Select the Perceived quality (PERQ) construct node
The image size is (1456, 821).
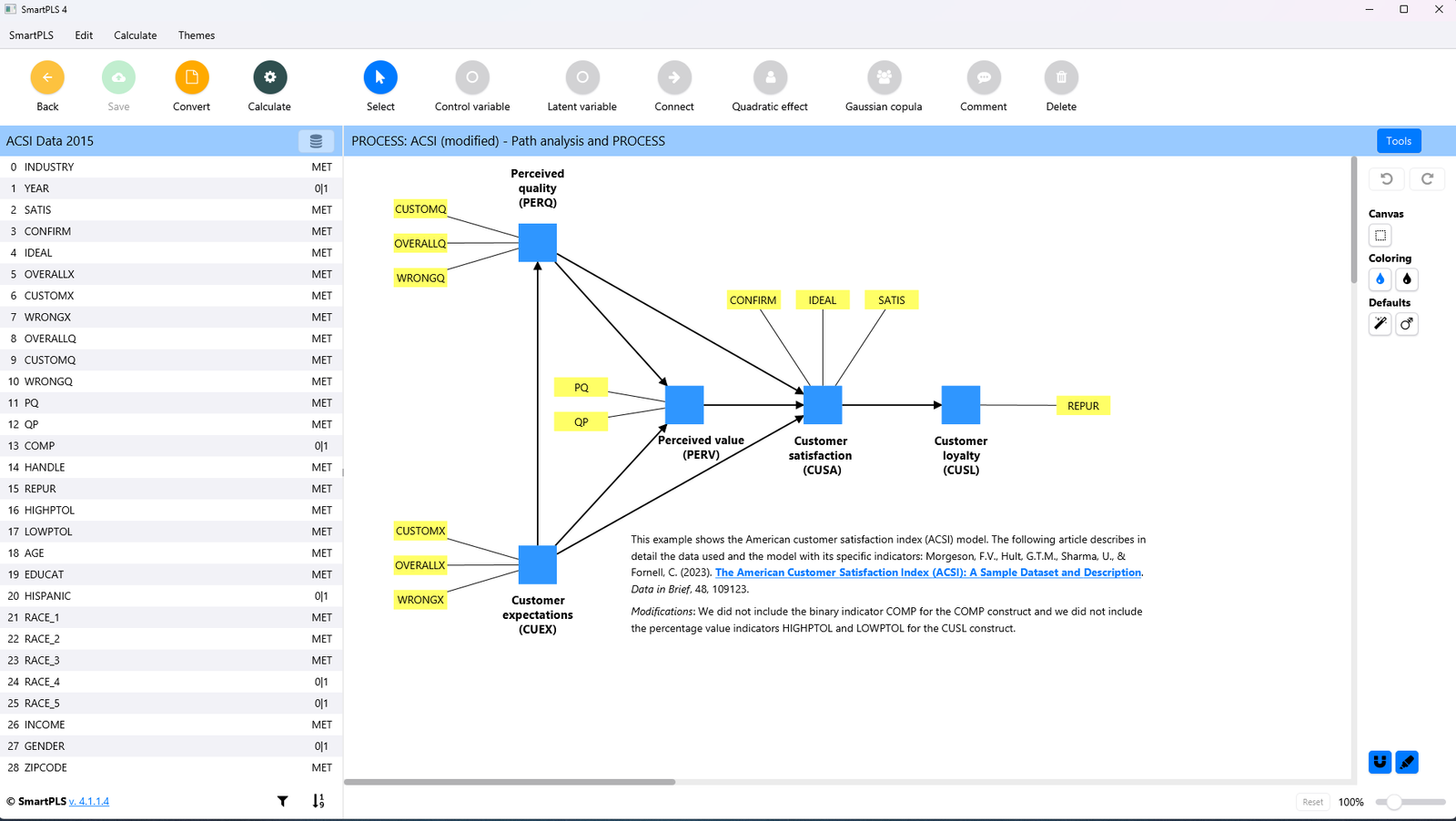pyautogui.click(x=538, y=243)
